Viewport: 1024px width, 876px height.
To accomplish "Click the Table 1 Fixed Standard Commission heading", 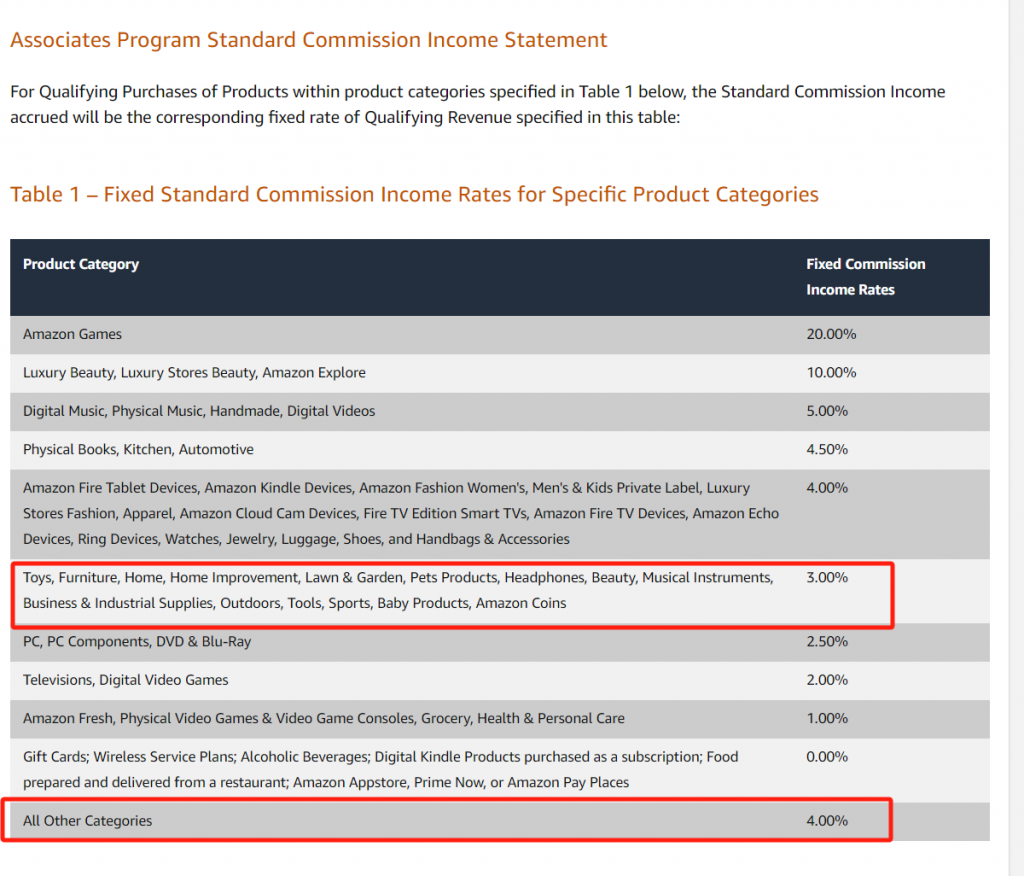I will [414, 194].
